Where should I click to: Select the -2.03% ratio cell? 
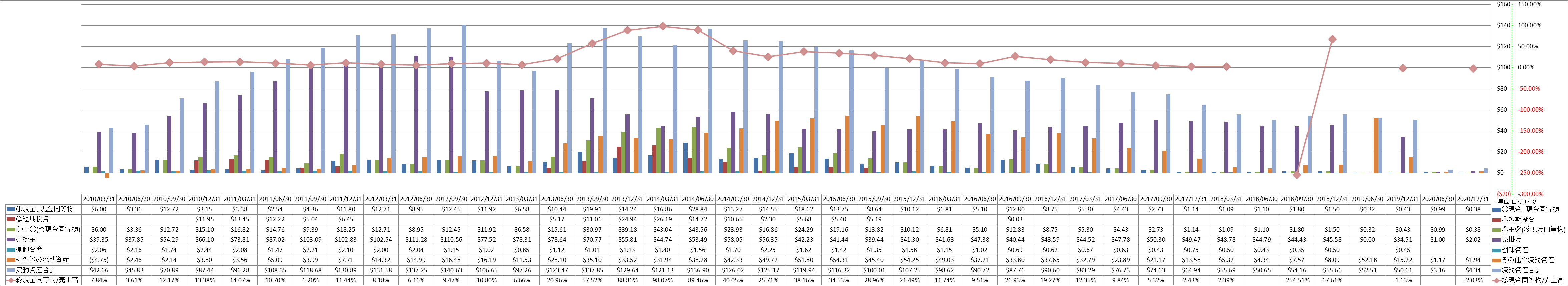coord(1473,281)
